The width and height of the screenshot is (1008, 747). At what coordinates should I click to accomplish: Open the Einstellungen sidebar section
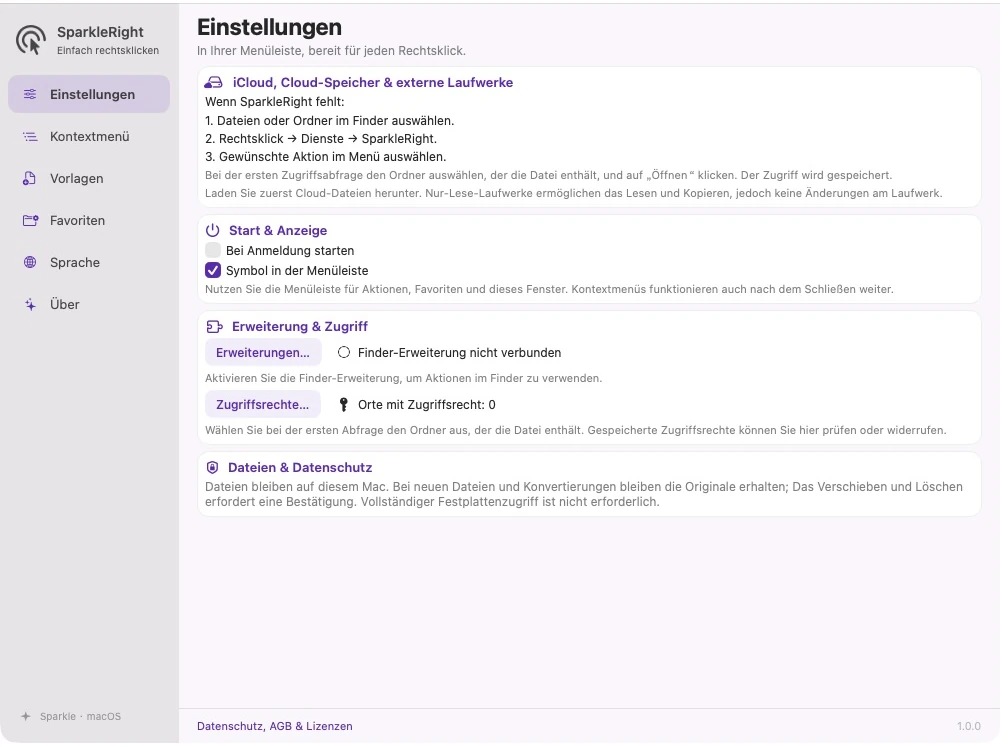click(x=89, y=94)
